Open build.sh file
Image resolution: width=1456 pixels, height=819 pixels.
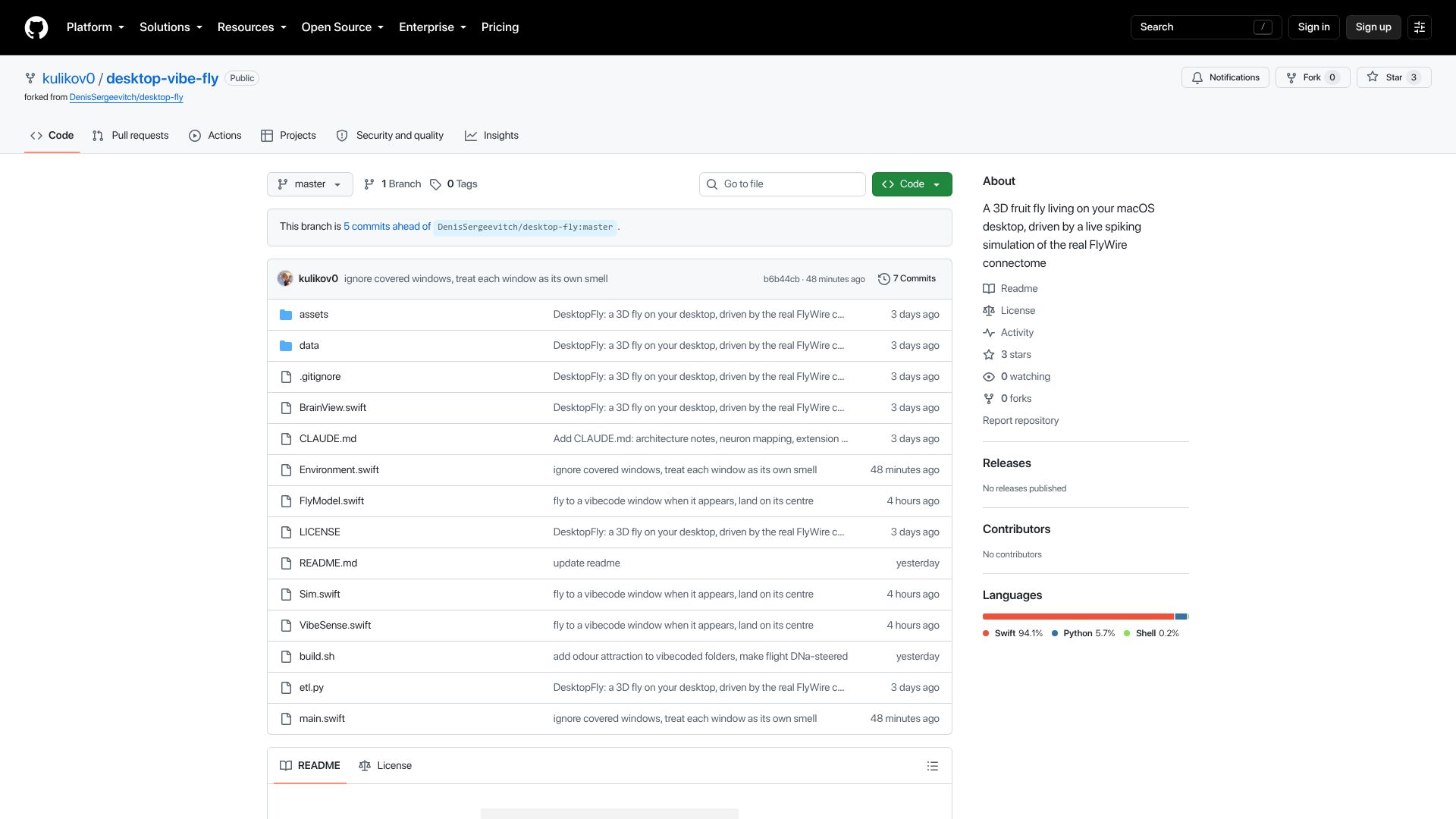[317, 657]
